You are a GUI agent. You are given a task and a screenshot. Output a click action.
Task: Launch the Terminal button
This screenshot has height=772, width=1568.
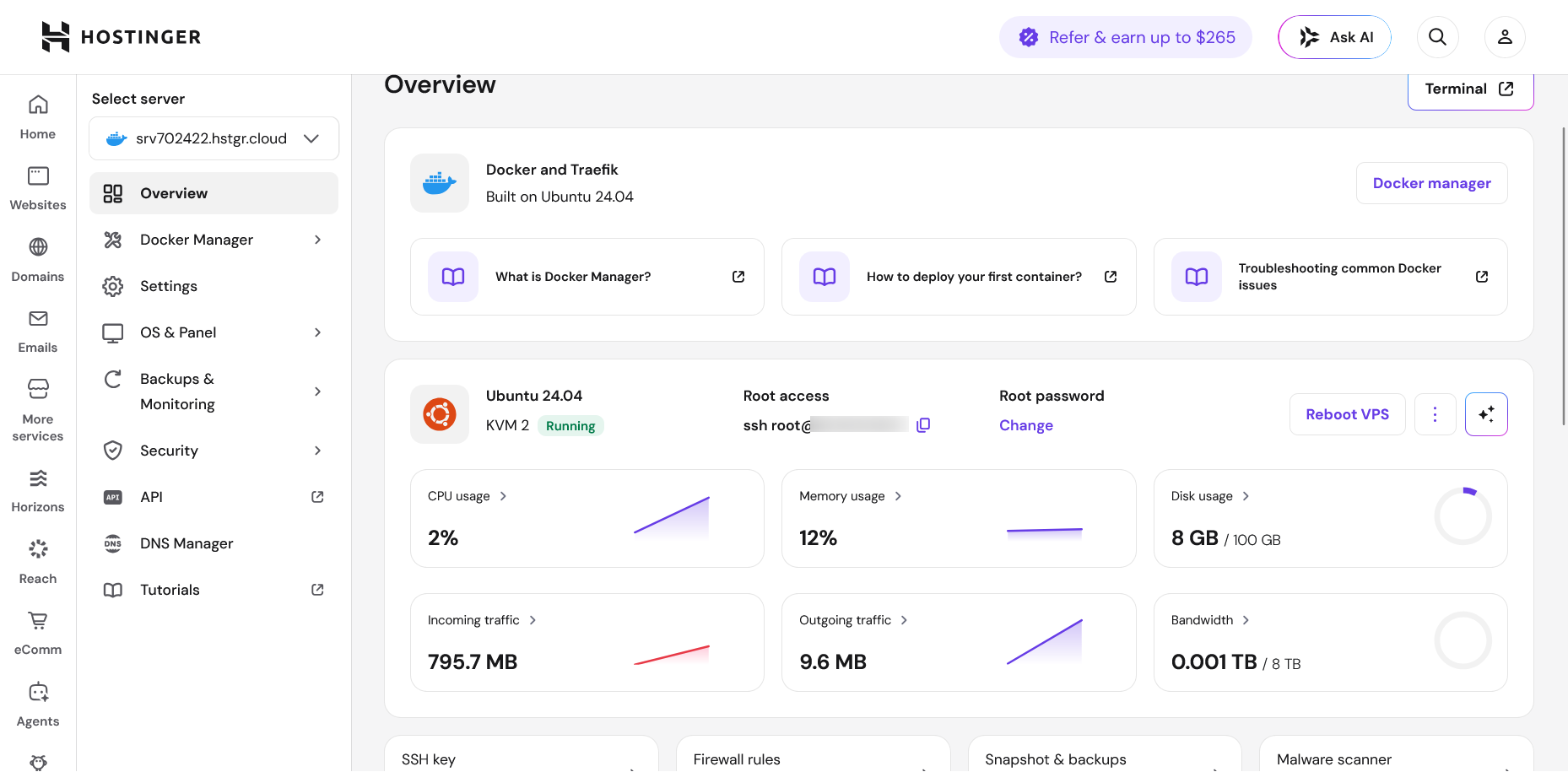[x=1470, y=89]
